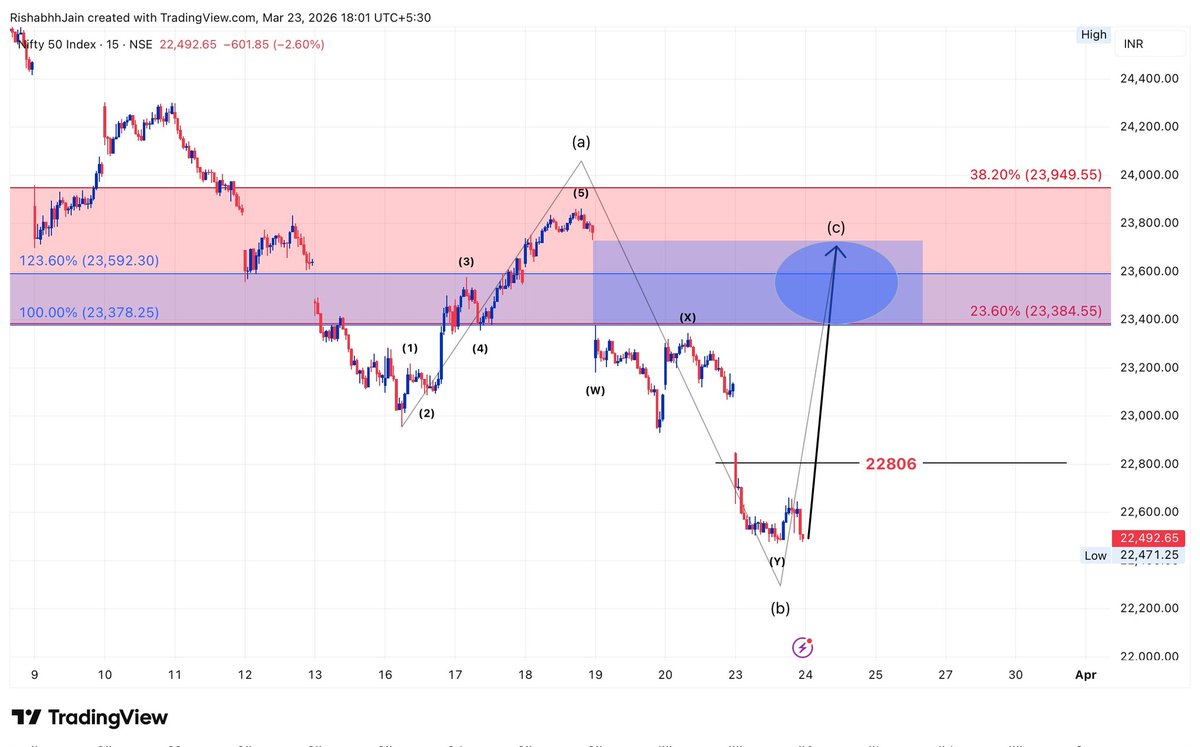Click the 22806 horizontal price line label

point(890,463)
